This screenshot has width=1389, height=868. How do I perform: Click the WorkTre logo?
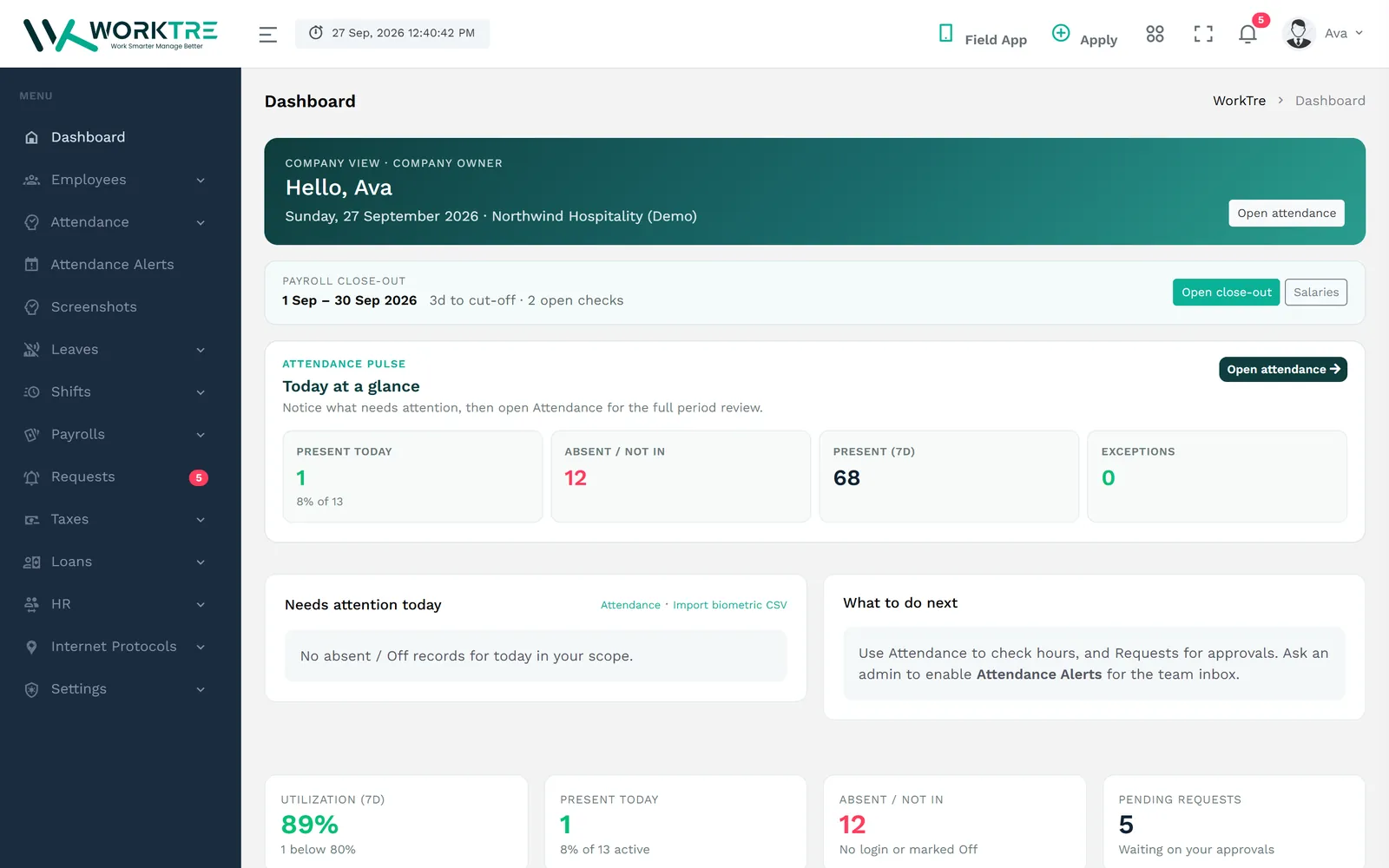coord(120,34)
